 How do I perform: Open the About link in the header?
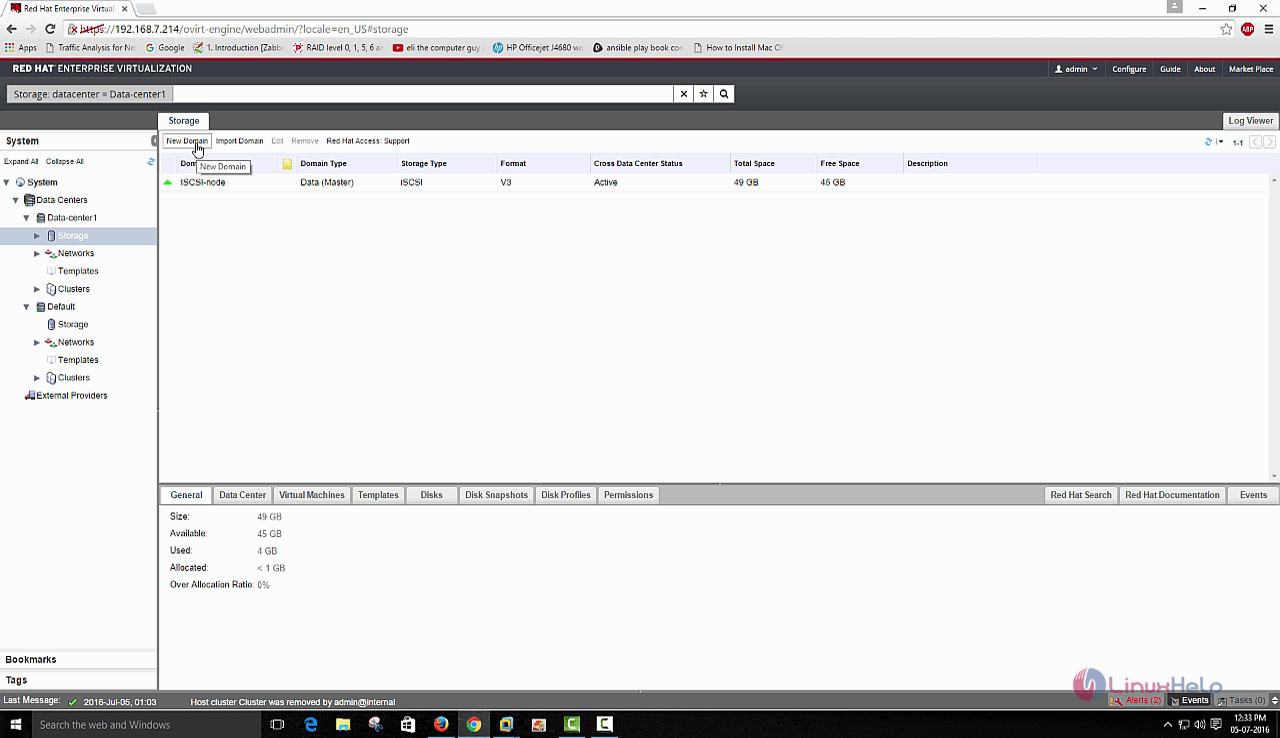click(1205, 69)
